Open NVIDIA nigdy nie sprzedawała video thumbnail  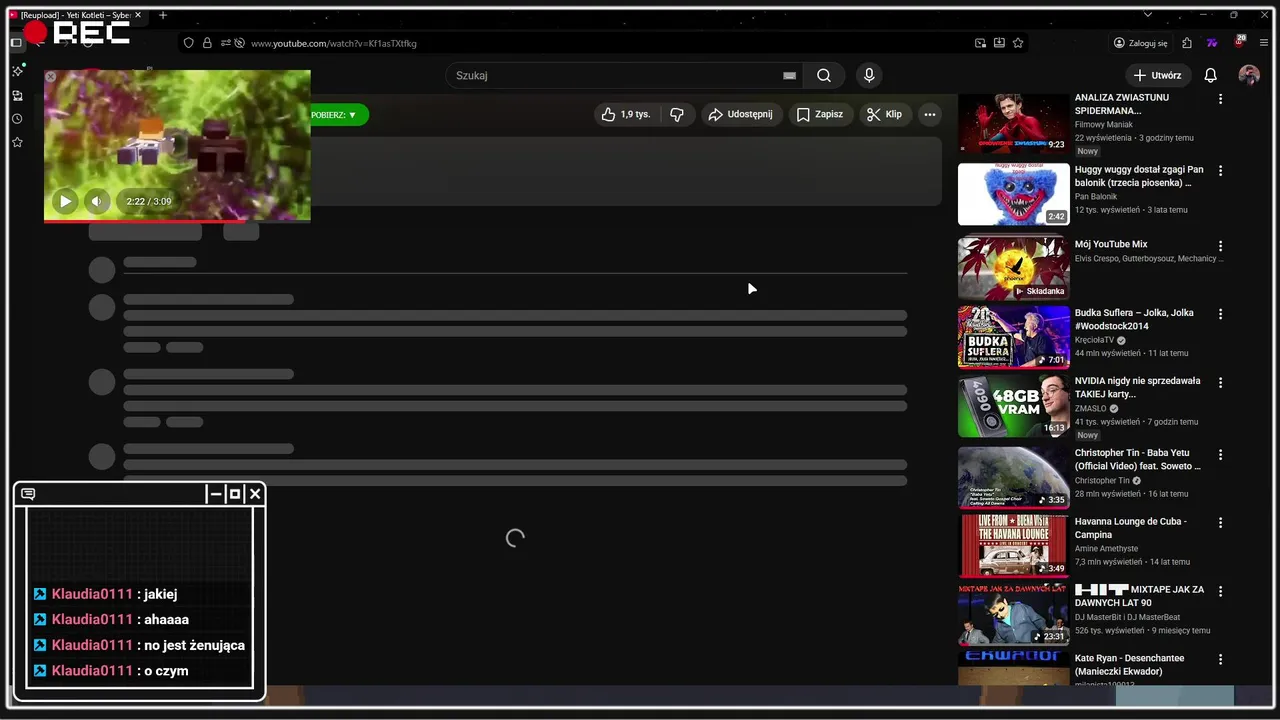click(1013, 406)
